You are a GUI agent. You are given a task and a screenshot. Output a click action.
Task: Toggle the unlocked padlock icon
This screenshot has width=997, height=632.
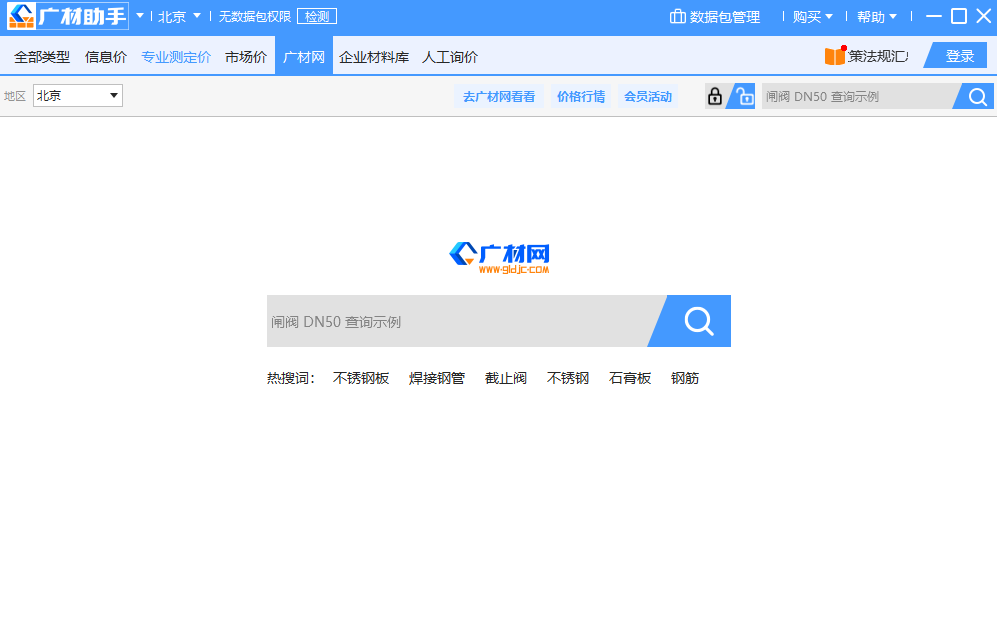point(744,96)
